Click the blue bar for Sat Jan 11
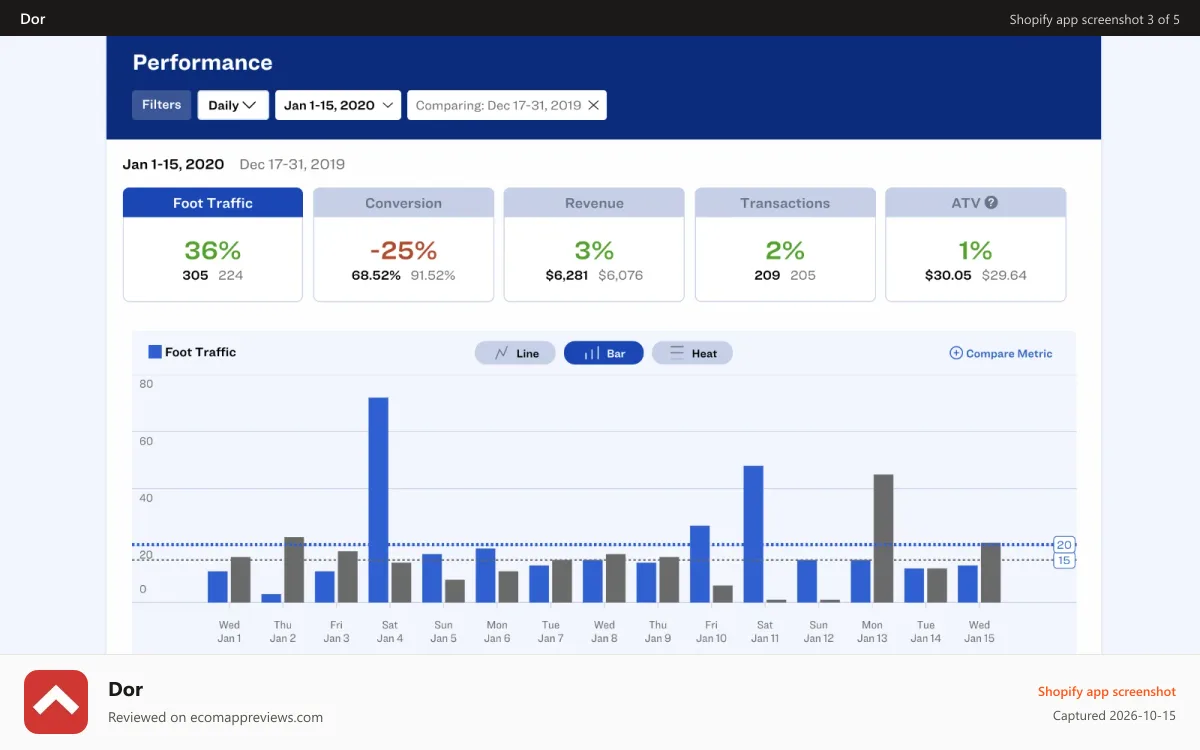 coord(753,534)
